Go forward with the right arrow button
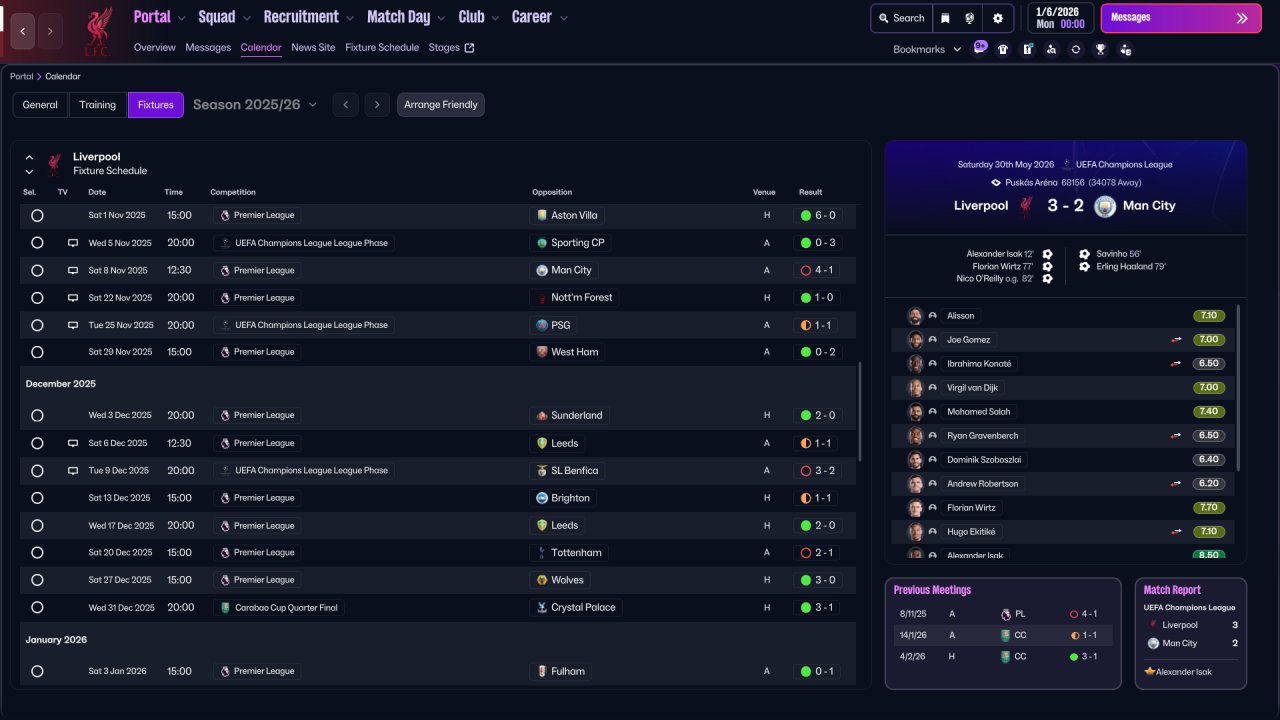 tap(50, 31)
